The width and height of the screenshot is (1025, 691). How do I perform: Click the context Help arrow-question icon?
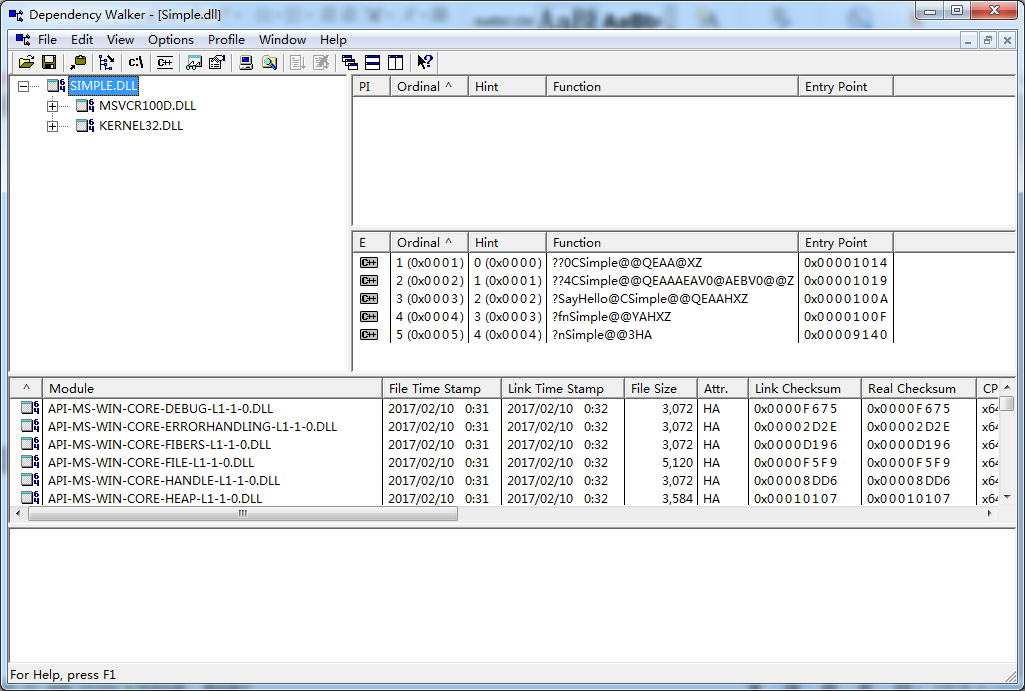(425, 63)
